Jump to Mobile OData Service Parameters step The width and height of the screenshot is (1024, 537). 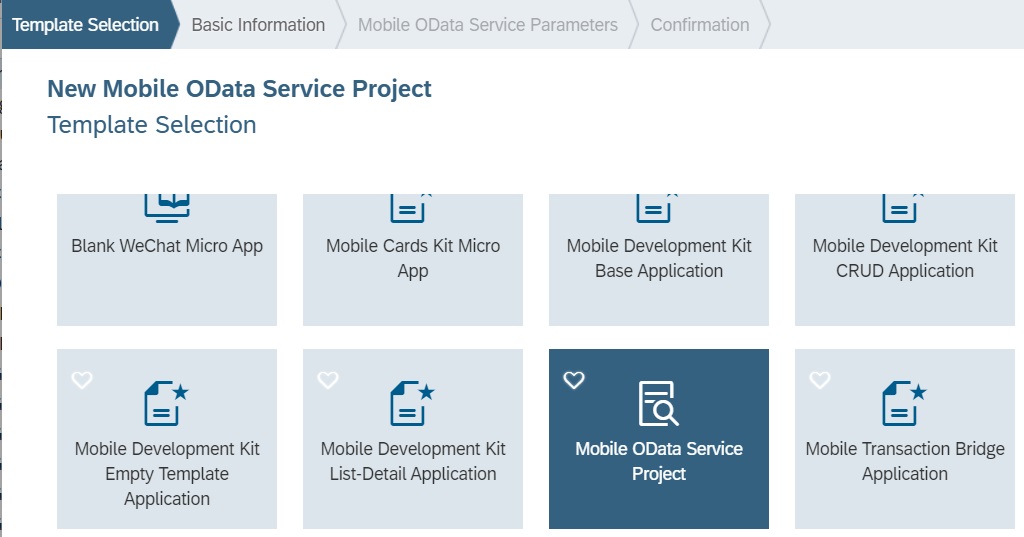[x=488, y=25]
